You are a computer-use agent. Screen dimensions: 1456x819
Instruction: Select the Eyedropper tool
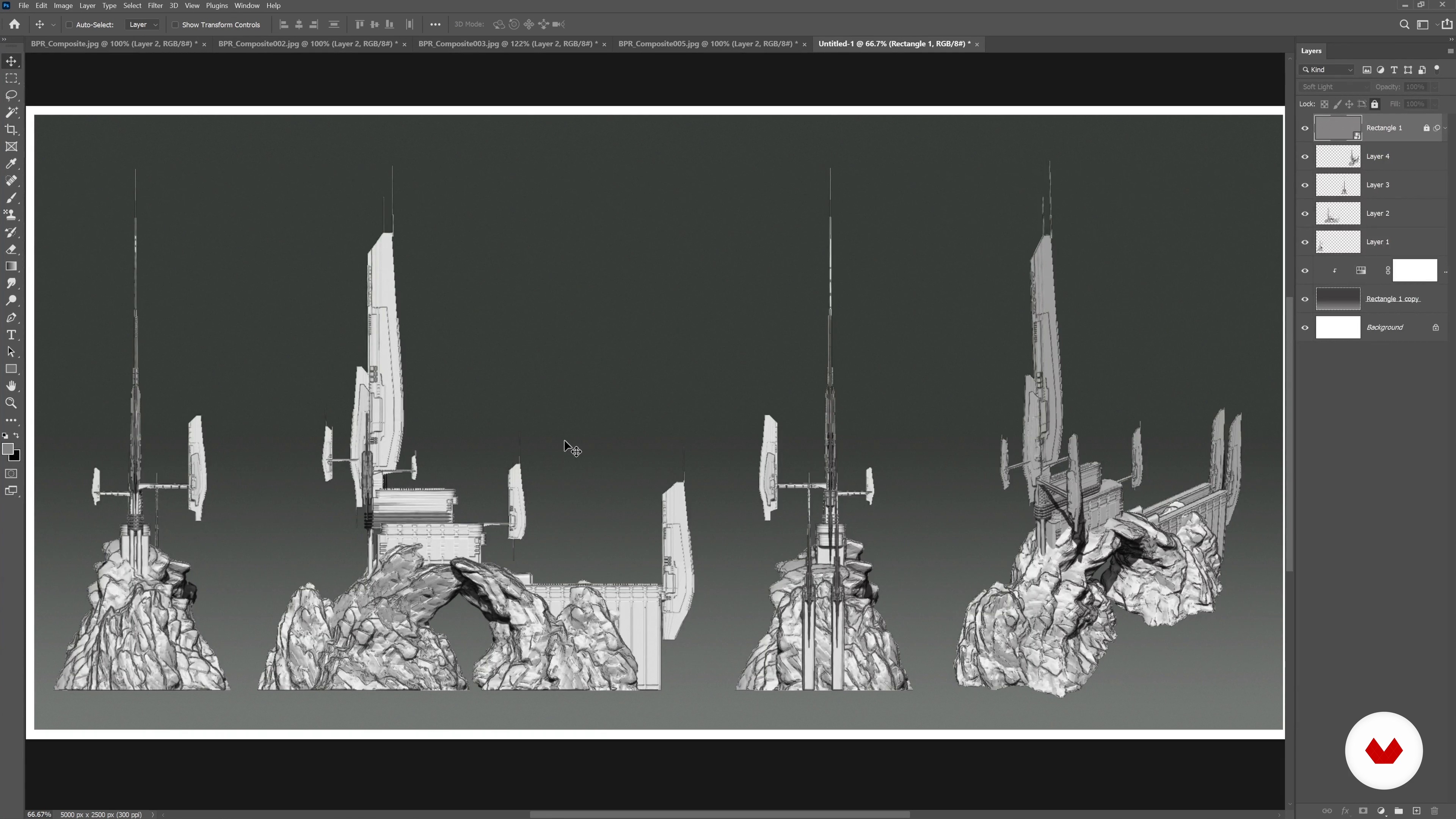point(11,163)
